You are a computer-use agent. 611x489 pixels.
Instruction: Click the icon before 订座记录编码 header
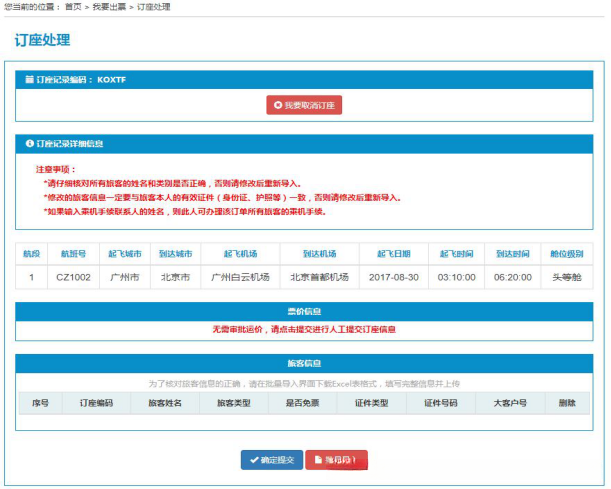pos(29,79)
